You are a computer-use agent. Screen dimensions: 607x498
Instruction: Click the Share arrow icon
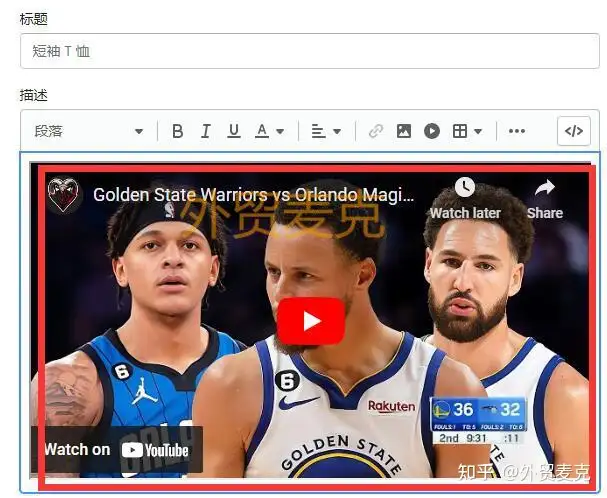[545, 188]
